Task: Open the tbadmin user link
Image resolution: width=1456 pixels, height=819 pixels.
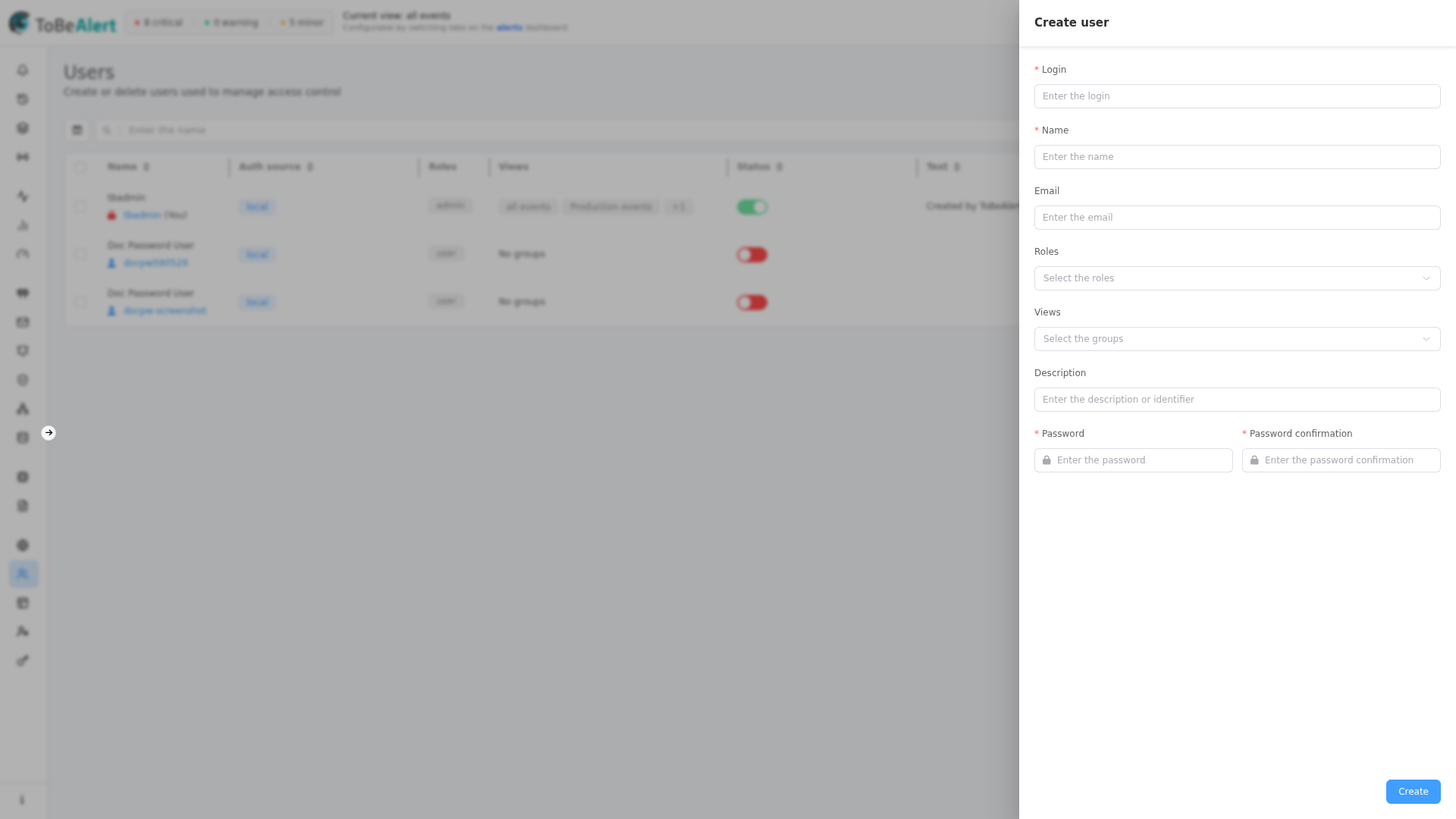Action: coord(142,215)
